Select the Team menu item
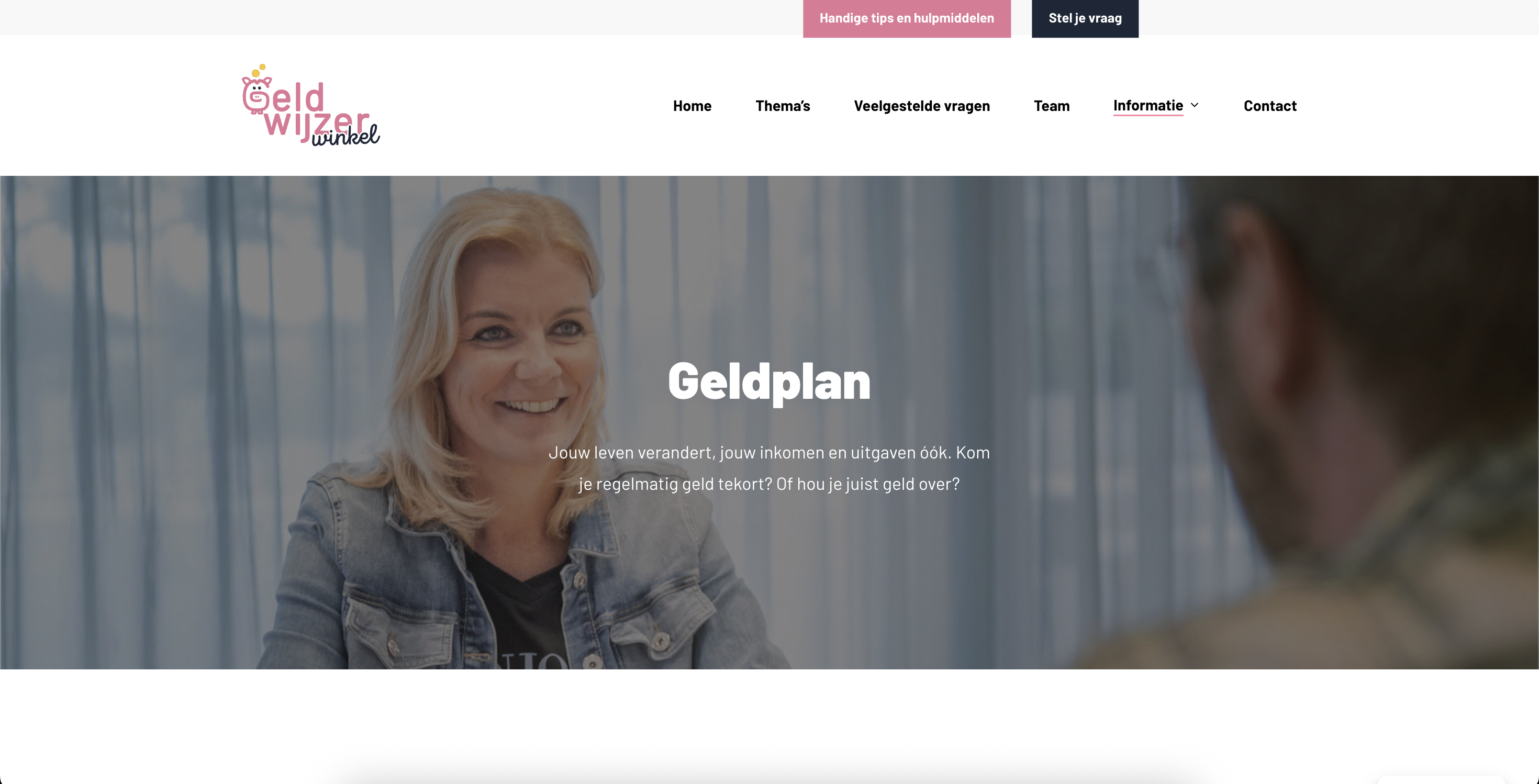 pos(1052,106)
